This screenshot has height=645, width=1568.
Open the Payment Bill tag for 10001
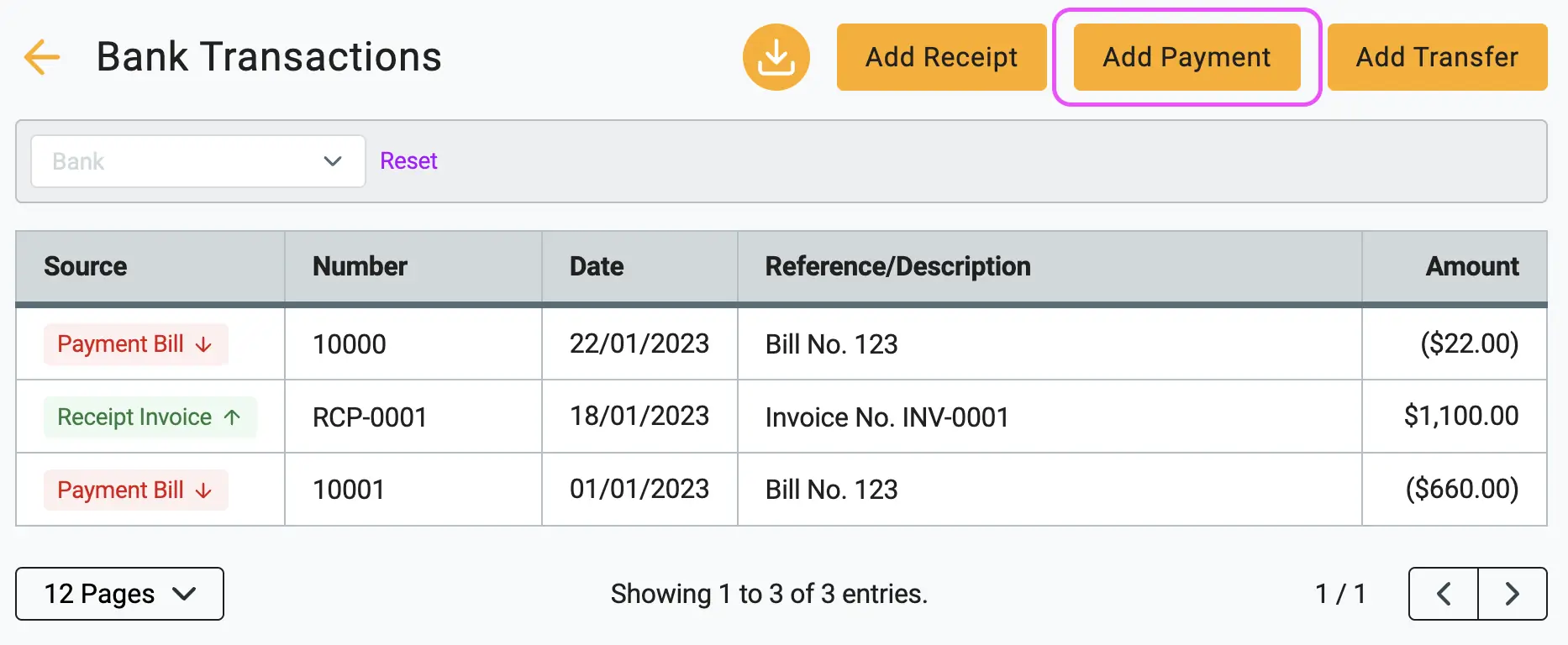click(x=135, y=490)
